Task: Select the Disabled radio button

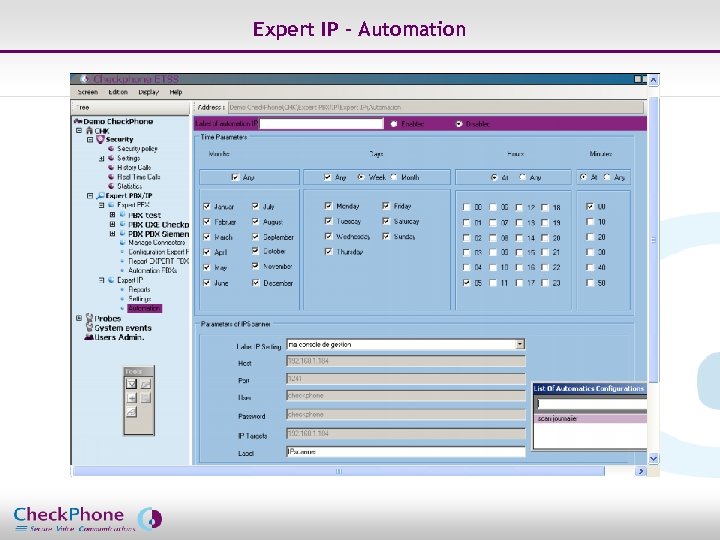Action: click(x=459, y=124)
